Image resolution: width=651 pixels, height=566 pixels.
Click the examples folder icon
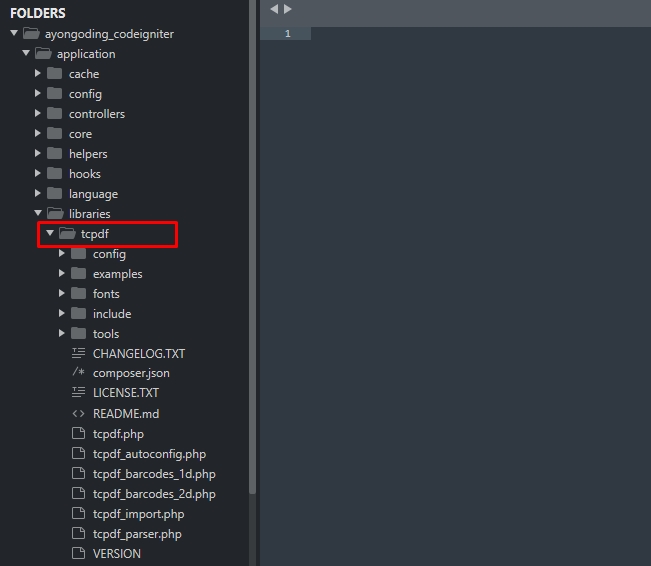pos(78,273)
